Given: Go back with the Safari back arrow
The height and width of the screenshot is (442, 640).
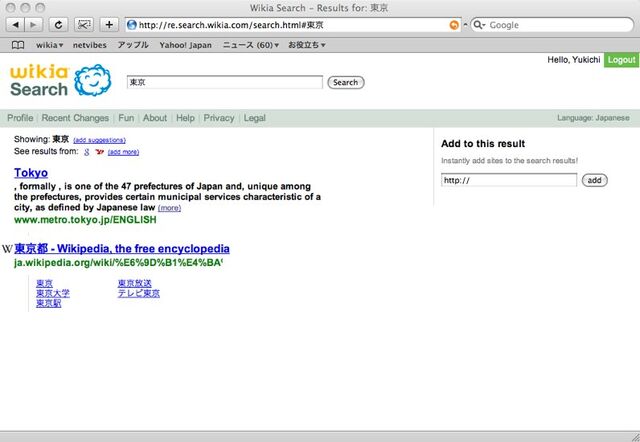Looking at the screenshot, I should pos(16,25).
